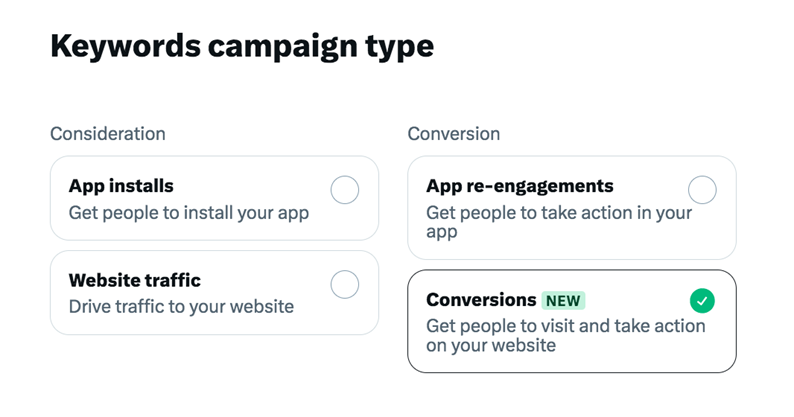Enable the App re-engagements radio circle

tap(702, 190)
